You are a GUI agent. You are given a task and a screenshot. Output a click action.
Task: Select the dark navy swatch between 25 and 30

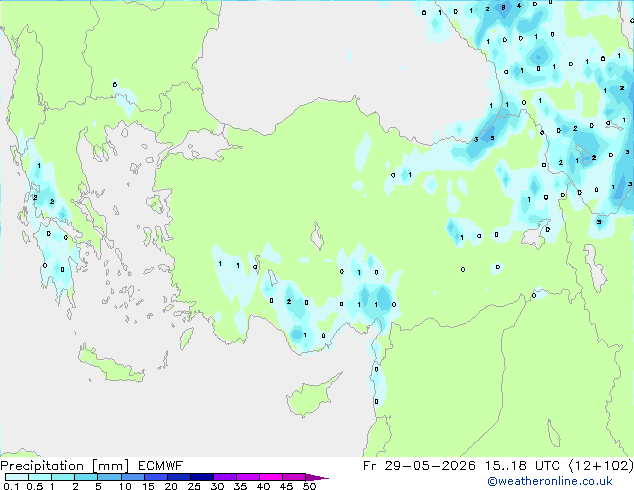(x=201, y=477)
